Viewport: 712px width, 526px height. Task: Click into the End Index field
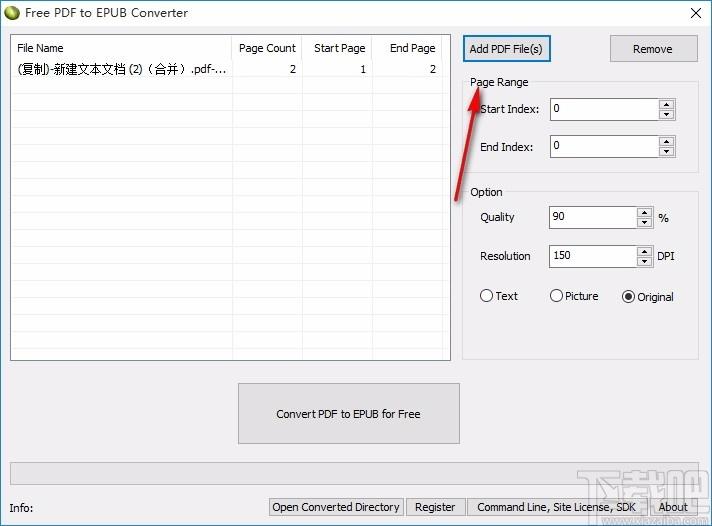tap(604, 147)
